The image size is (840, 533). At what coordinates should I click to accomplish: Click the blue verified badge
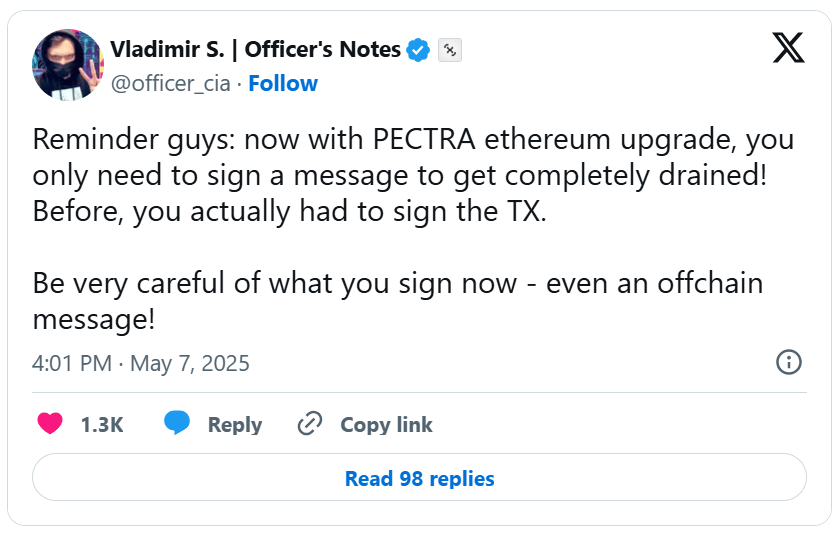coord(419,50)
